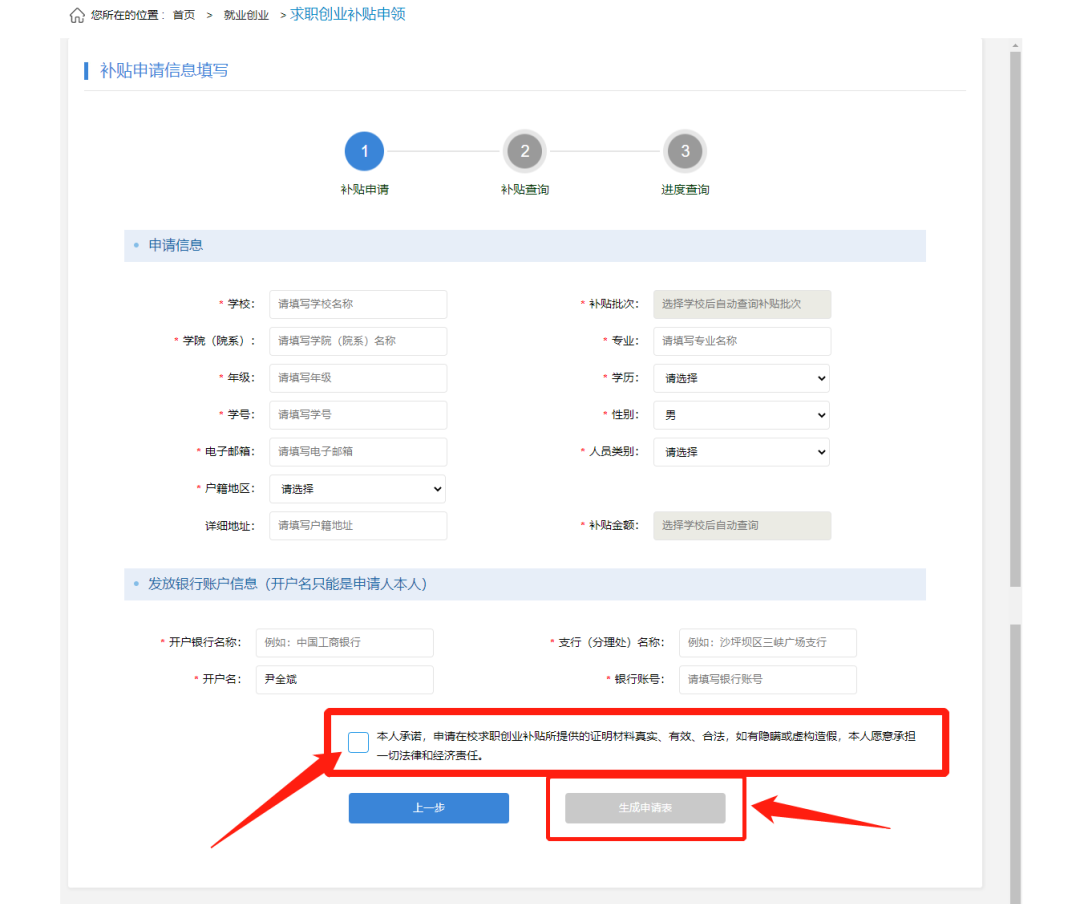The width and height of the screenshot is (1080, 904).
Task: Open 就业创业 breadcrumb link
Action: [x=246, y=16]
